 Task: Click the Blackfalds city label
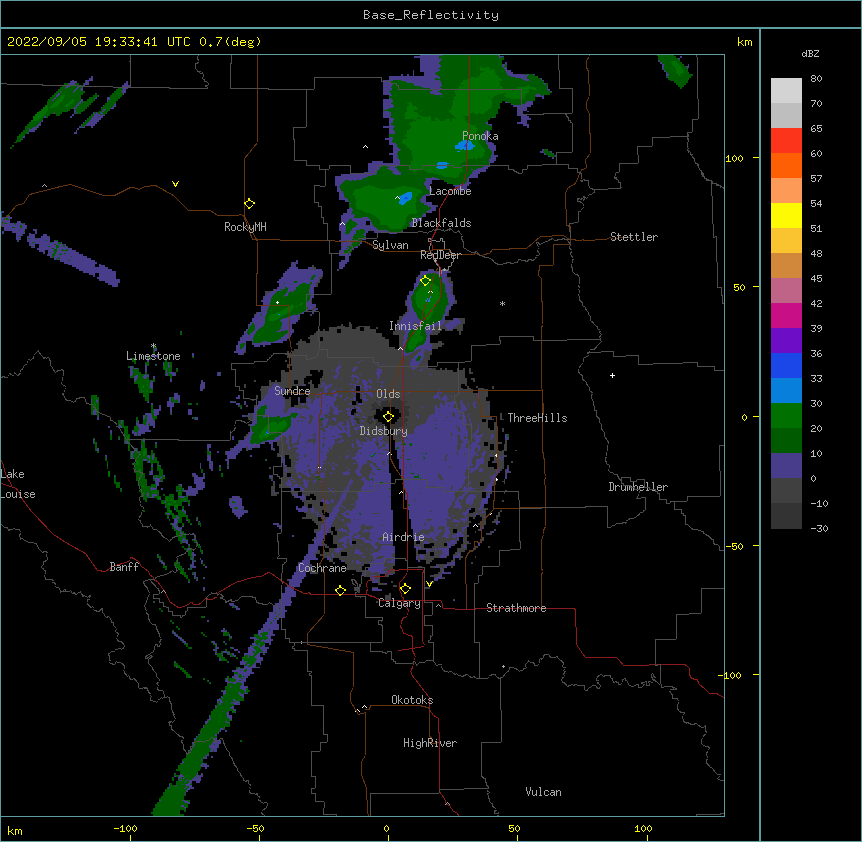(441, 223)
